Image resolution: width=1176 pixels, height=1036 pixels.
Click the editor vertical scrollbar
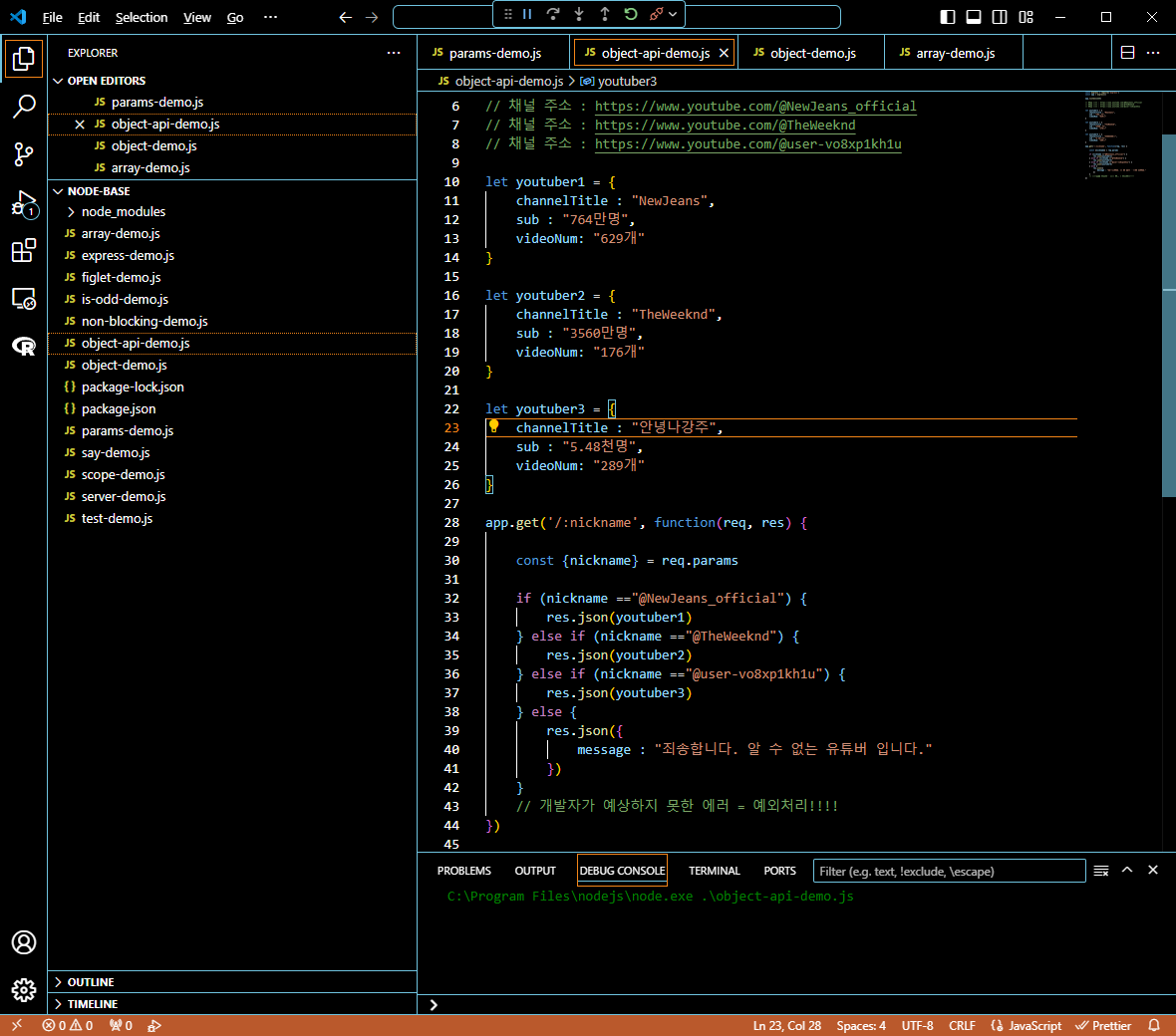(1168, 315)
